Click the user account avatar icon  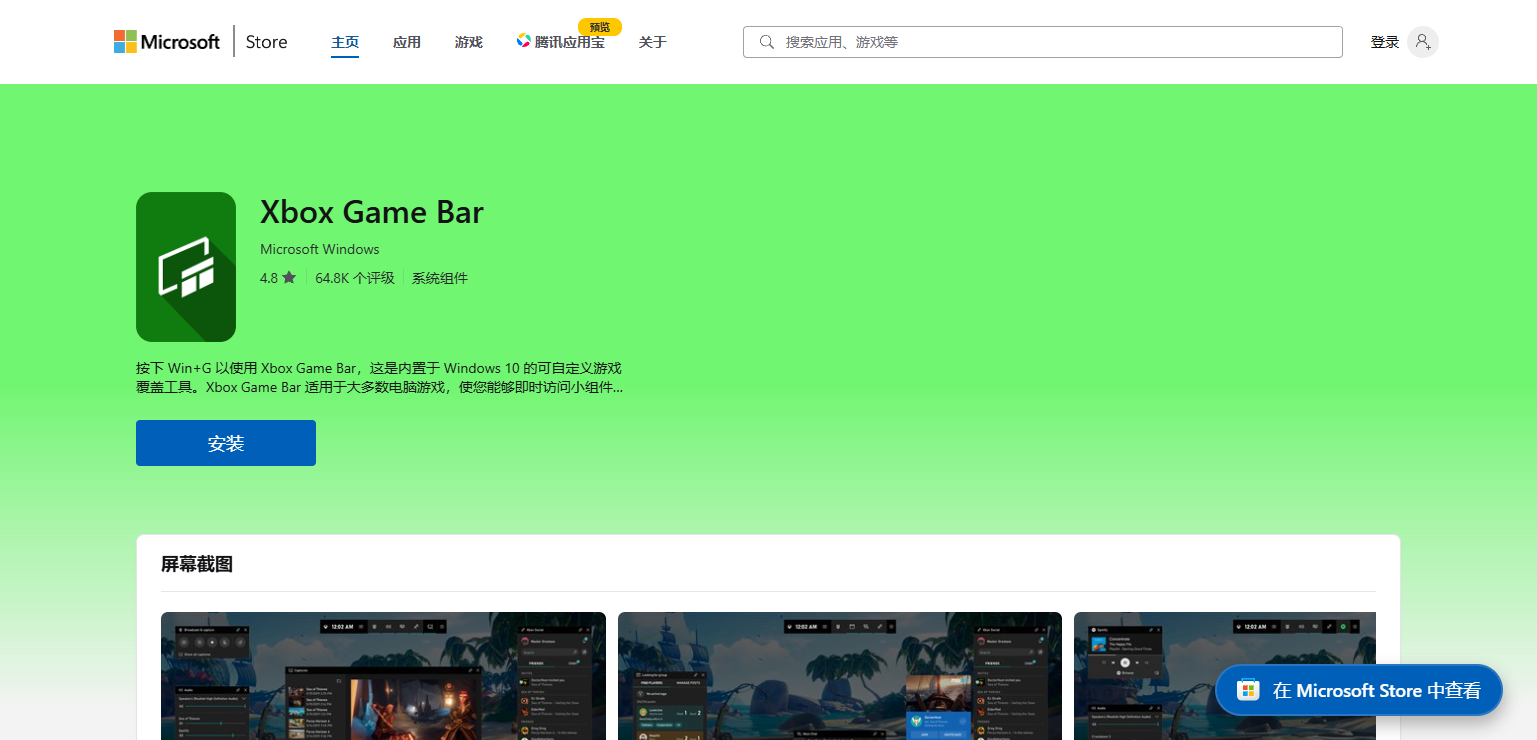[1423, 42]
